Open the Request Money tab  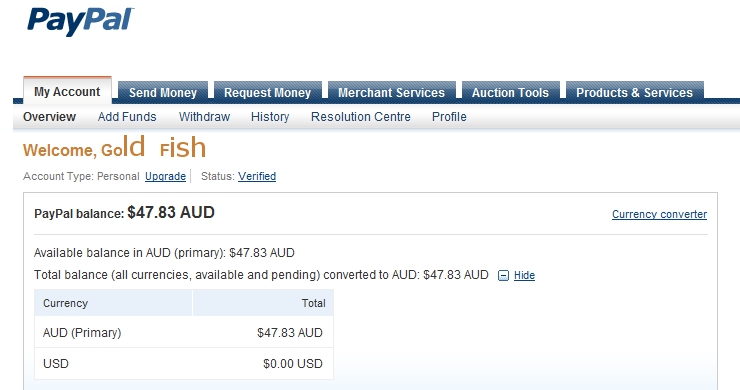pyautogui.click(x=268, y=93)
